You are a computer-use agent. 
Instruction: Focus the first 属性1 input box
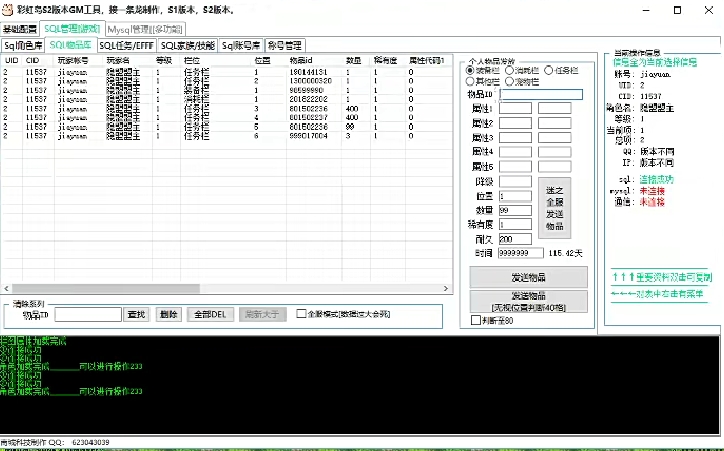(x=515, y=108)
